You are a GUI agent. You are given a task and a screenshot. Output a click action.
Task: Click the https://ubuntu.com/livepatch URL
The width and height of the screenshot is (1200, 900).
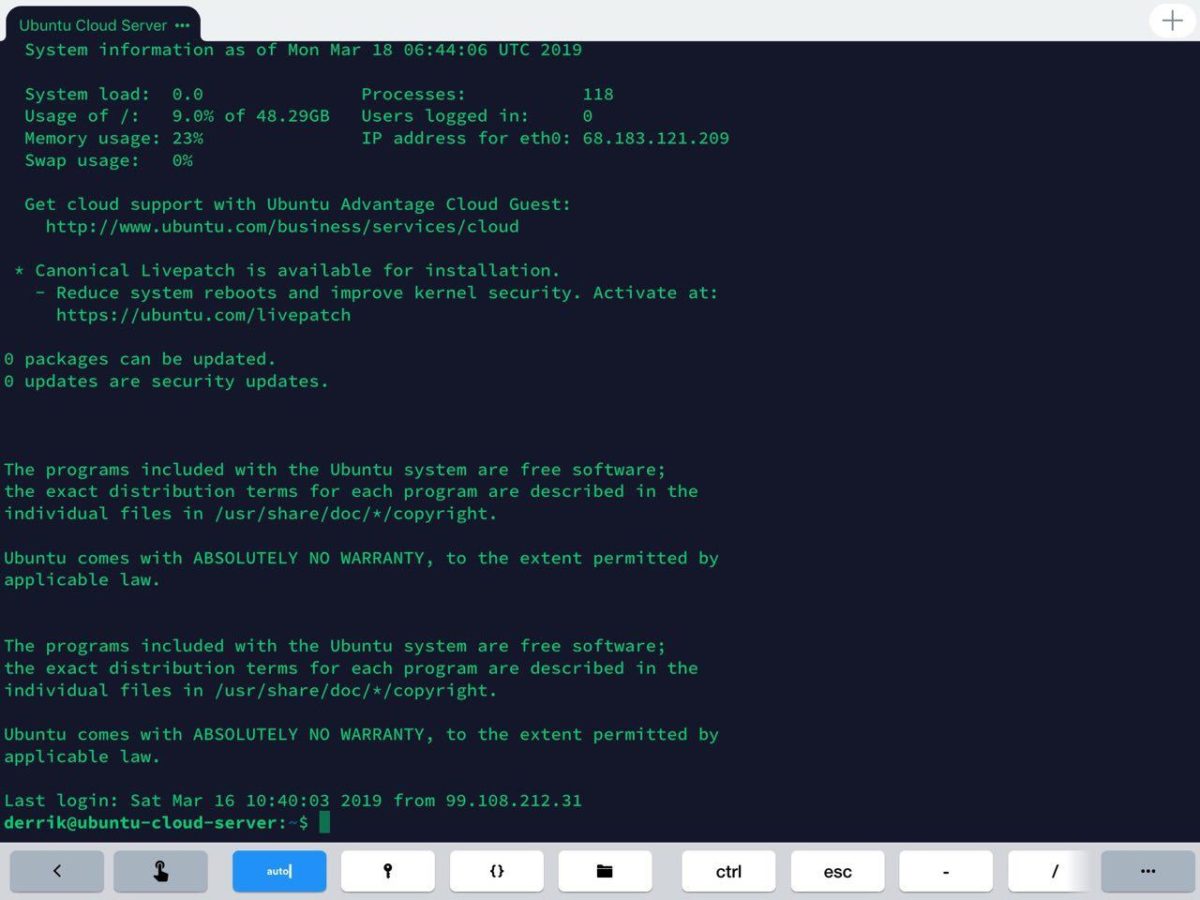(203, 314)
